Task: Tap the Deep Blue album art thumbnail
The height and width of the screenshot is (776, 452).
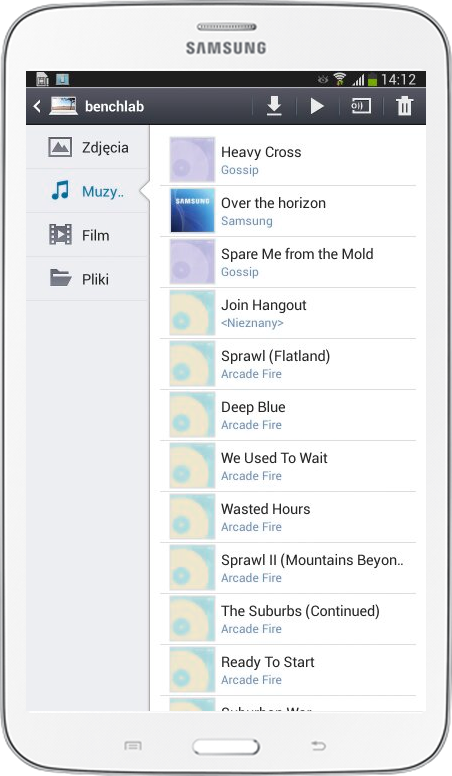Action: coord(192,415)
